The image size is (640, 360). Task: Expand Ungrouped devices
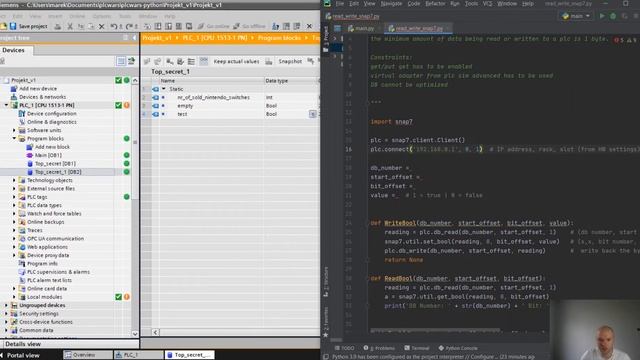click(x=6, y=305)
